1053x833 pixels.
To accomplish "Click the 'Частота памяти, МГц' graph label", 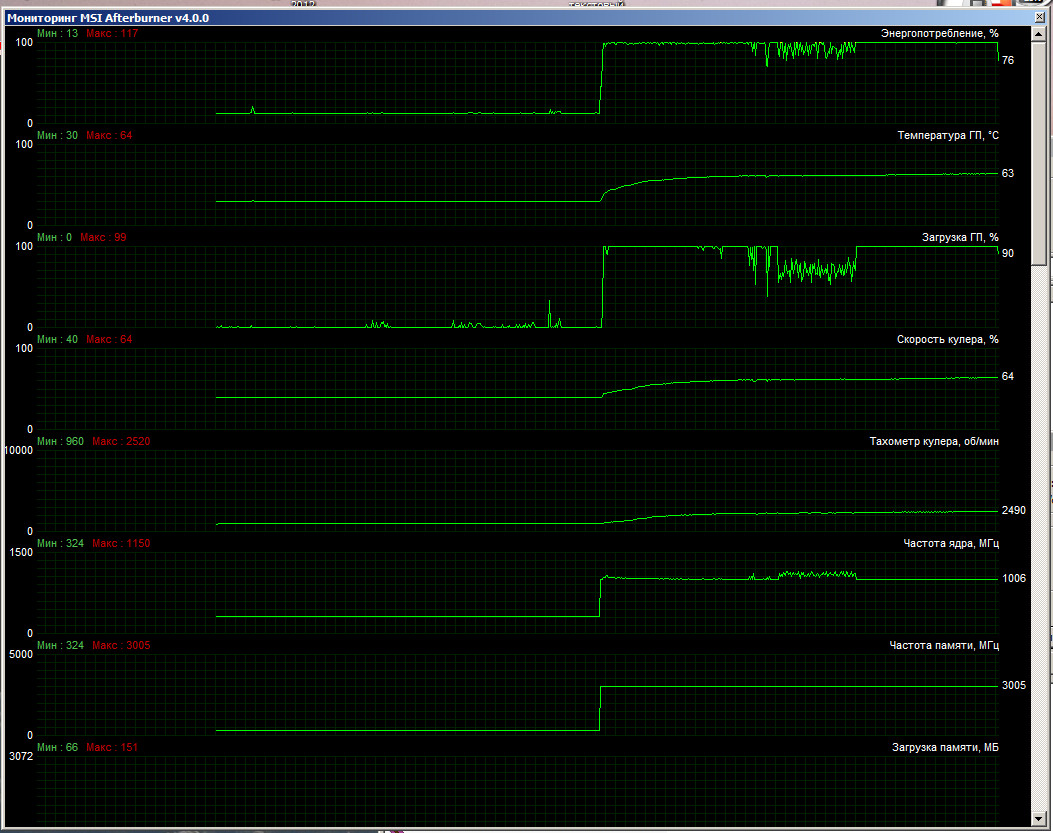I will pyautogui.click(x=944, y=646).
